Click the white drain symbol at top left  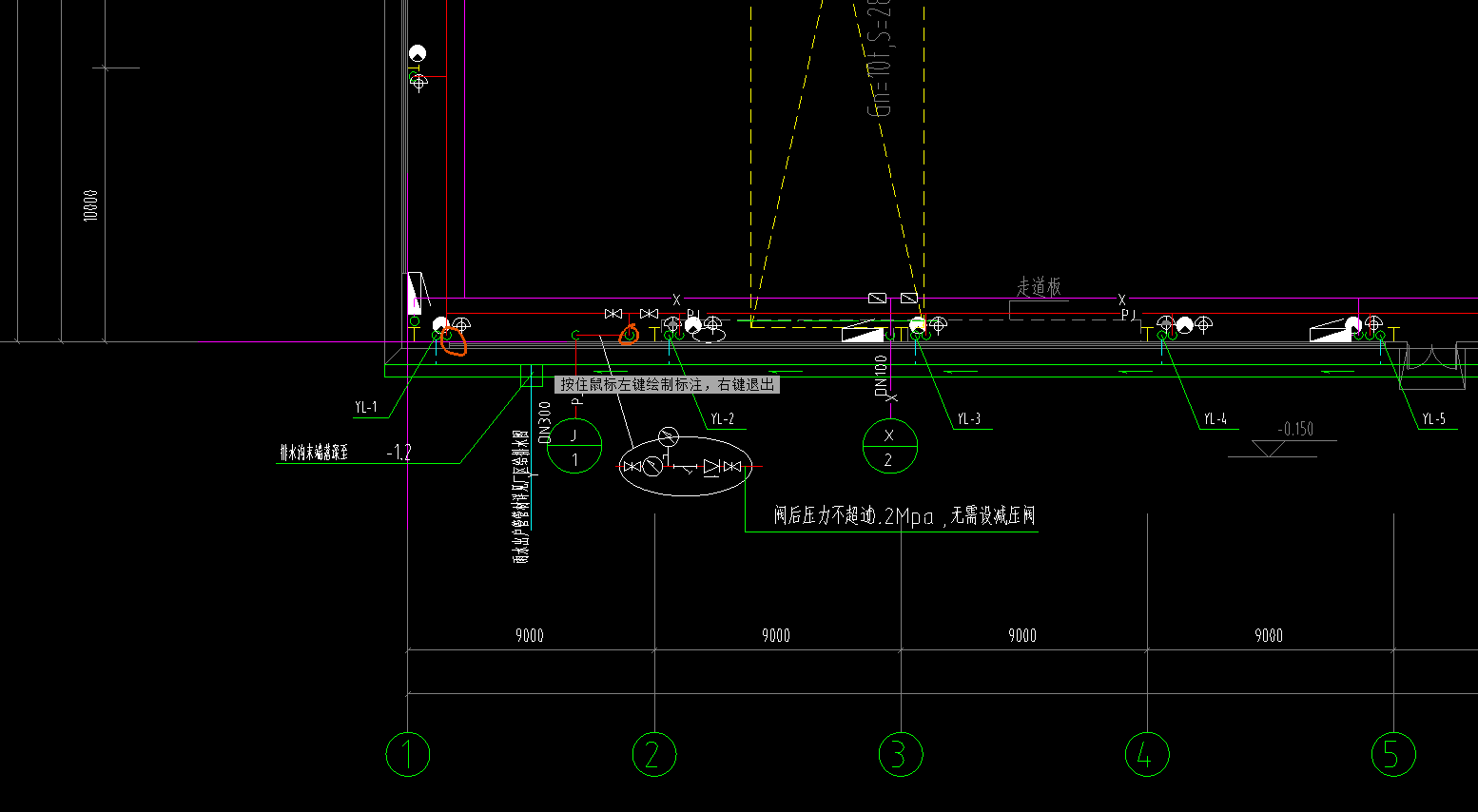(418, 53)
